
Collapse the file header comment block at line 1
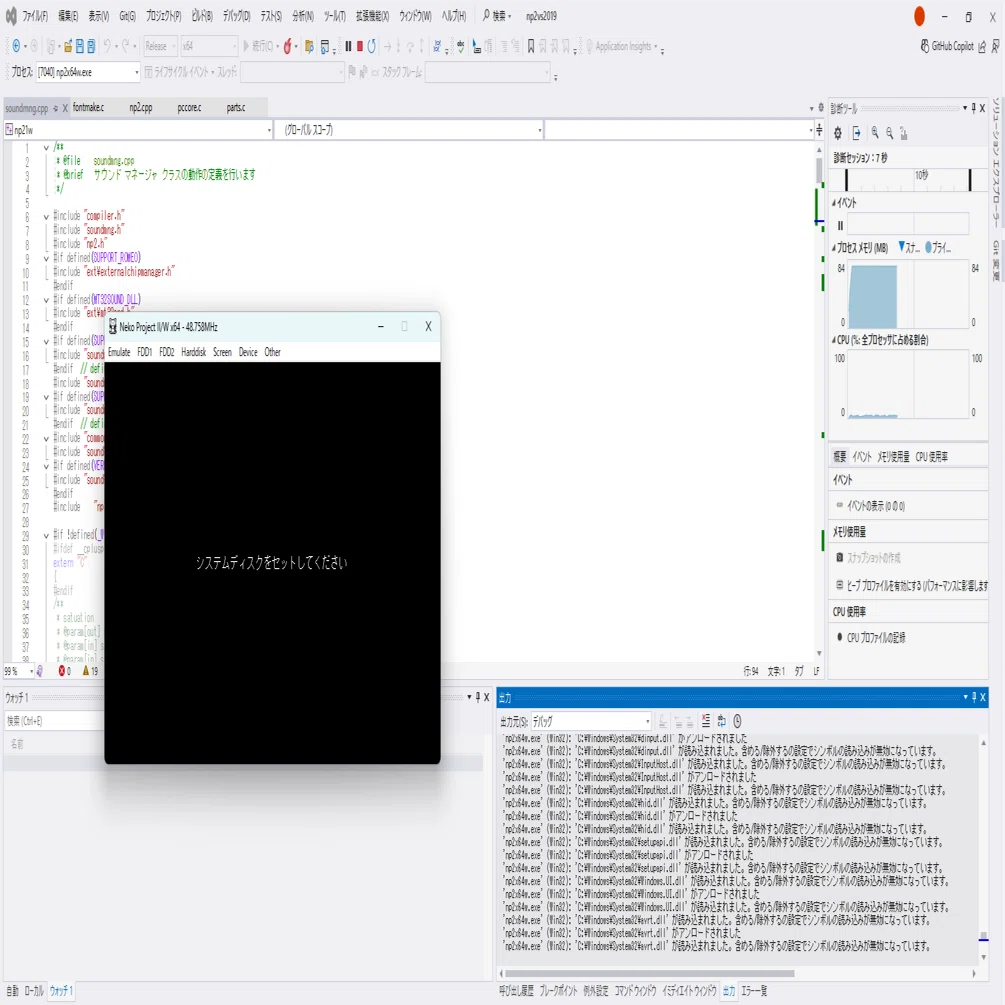click(46, 147)
